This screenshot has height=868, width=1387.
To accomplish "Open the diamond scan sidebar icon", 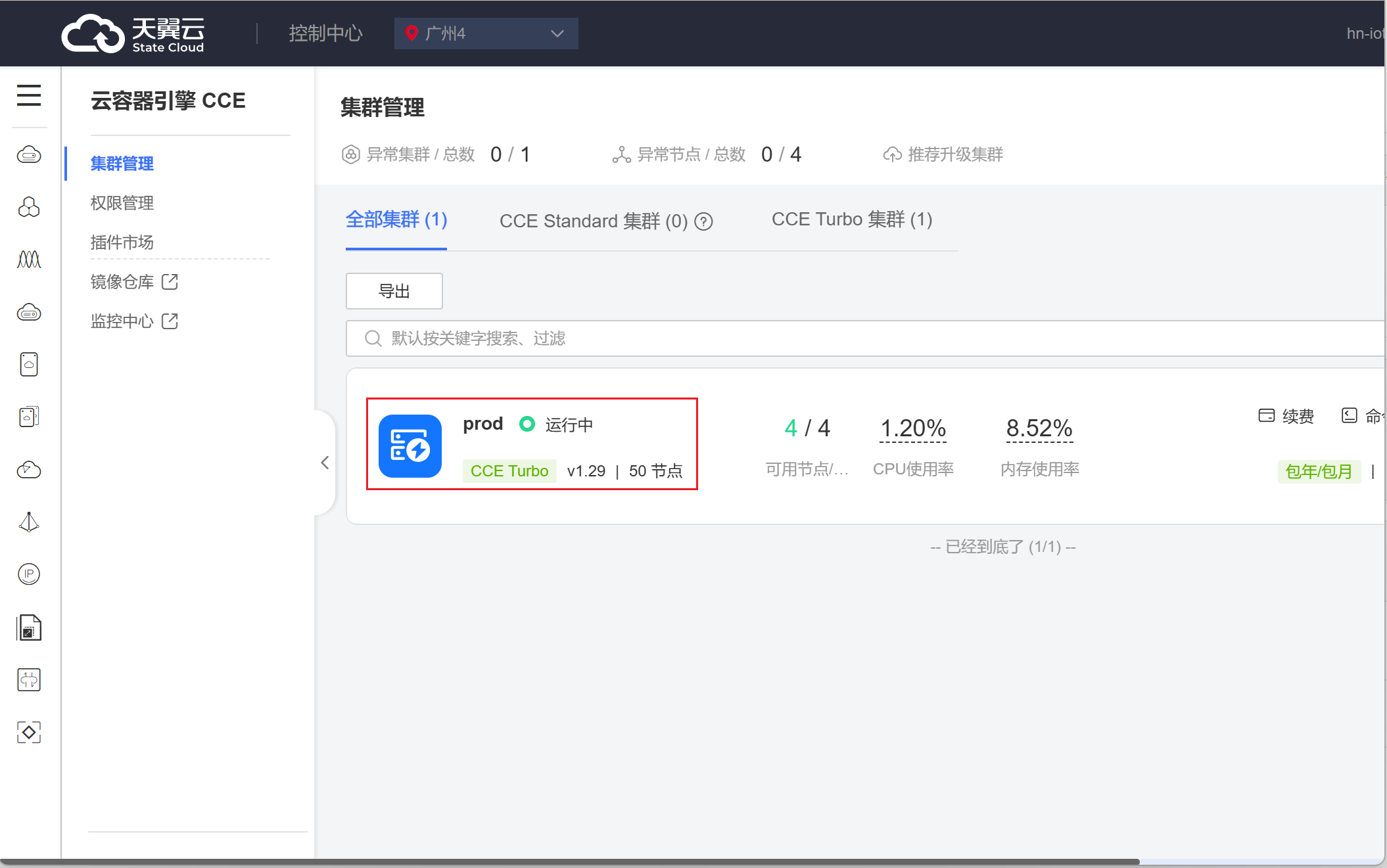I will pyautogui.click(x=29, y=732).
